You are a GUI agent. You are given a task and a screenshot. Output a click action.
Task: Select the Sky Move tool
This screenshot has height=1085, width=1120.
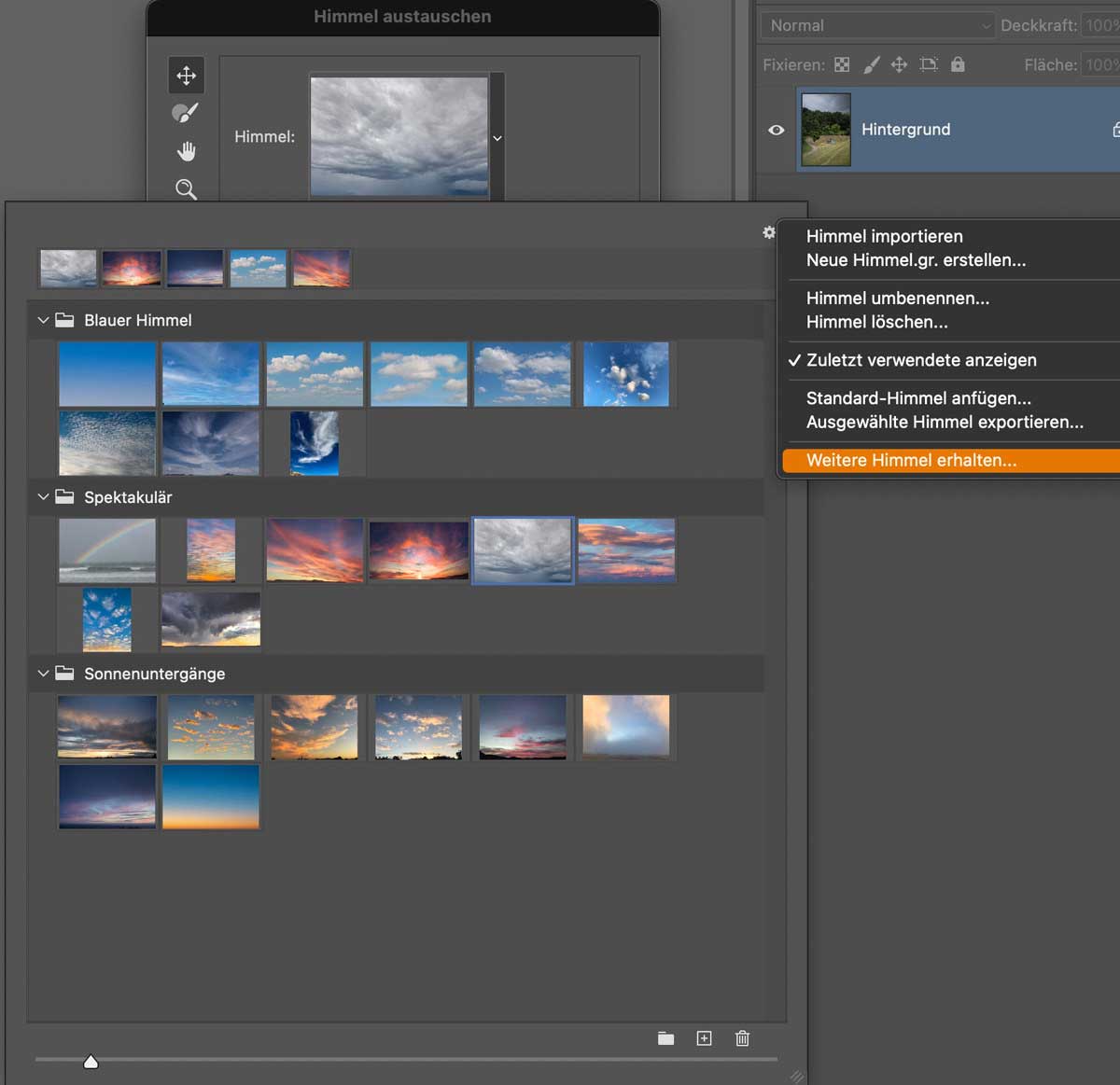(x=186, y=76)
